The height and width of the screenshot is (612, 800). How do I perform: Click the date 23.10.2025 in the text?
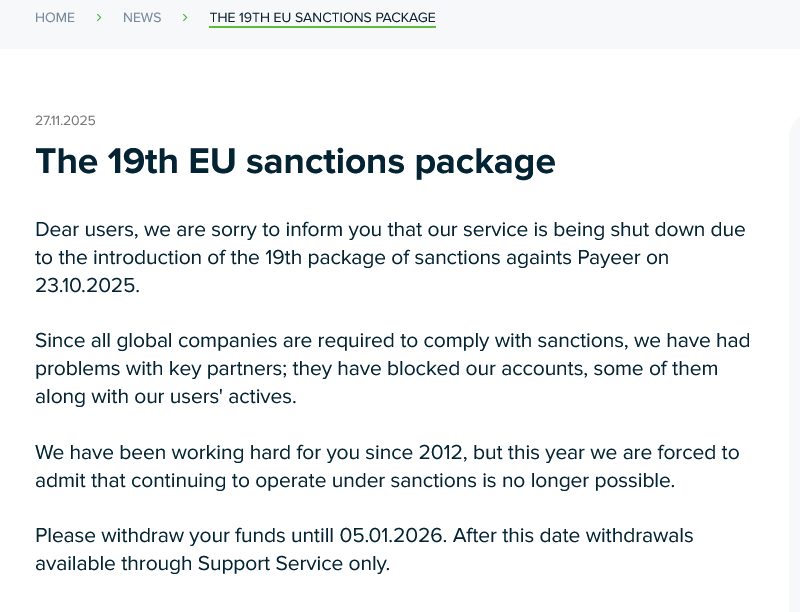coord(86,285)
